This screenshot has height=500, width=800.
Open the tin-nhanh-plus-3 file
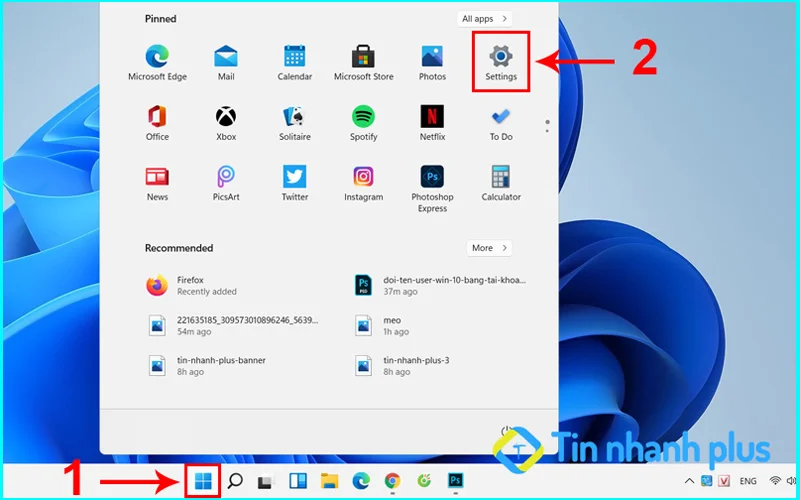(x=402, y=366)
